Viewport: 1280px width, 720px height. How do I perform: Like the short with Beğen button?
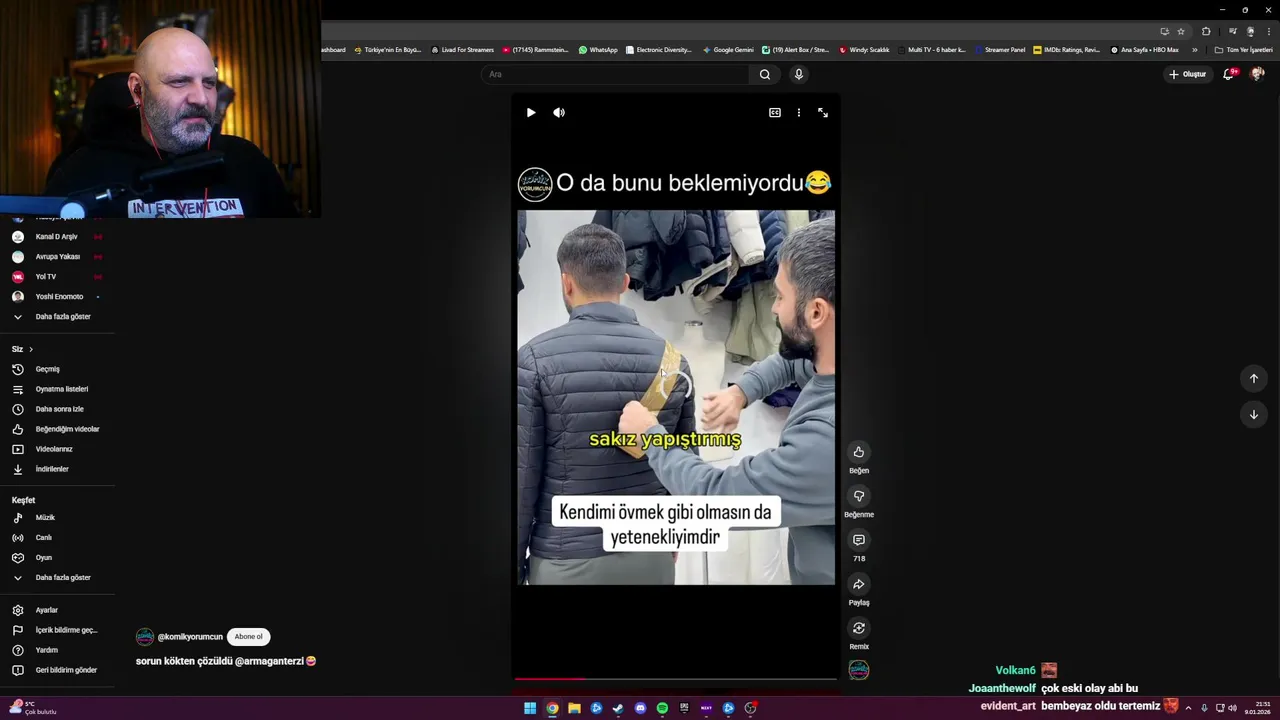tap(859, 452)
